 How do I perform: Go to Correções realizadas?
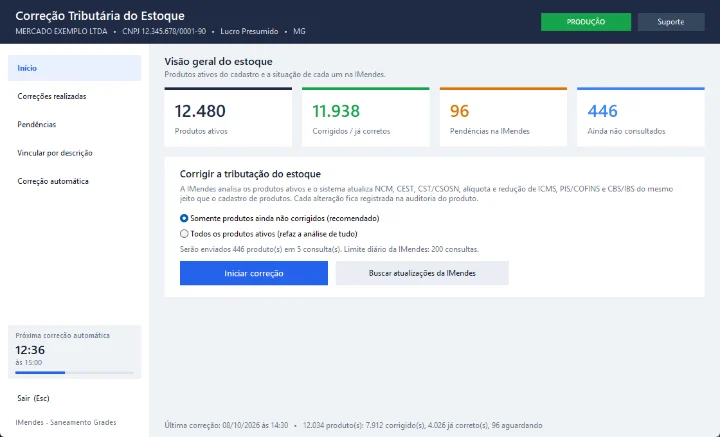coord(74,96)
